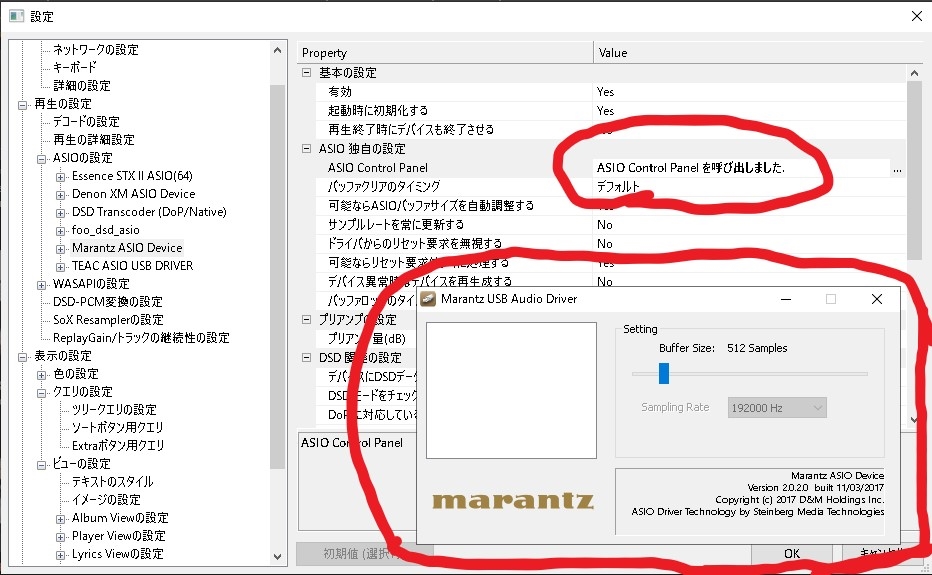Expand the 色の設定 node
Viewport: 932px width, 575px height.
click(42, 375)
